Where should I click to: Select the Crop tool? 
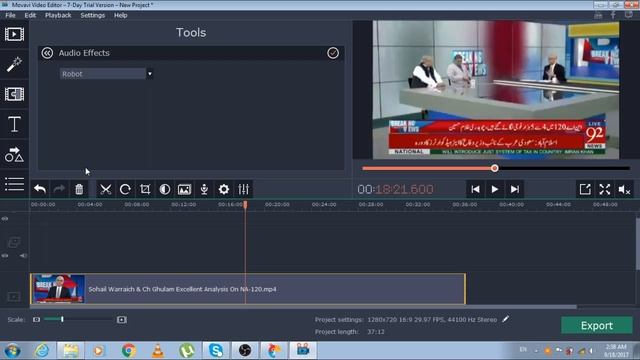coord(145,189)
